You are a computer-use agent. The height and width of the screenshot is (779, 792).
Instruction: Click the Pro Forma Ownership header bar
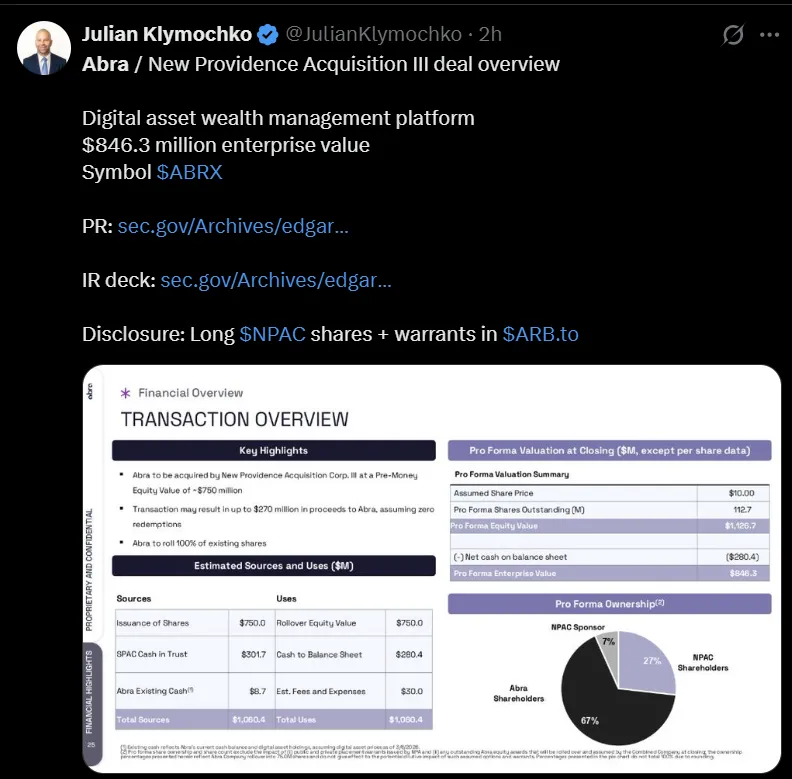(609, 604)
